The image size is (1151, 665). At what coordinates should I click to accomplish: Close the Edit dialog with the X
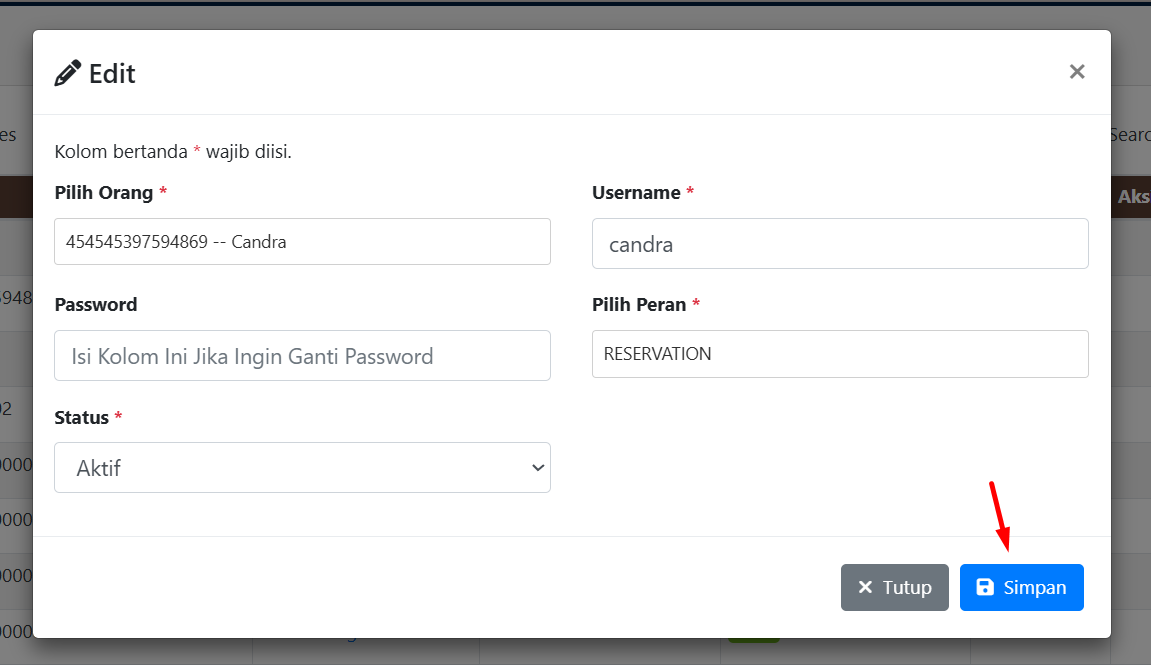click(1077, 72)
